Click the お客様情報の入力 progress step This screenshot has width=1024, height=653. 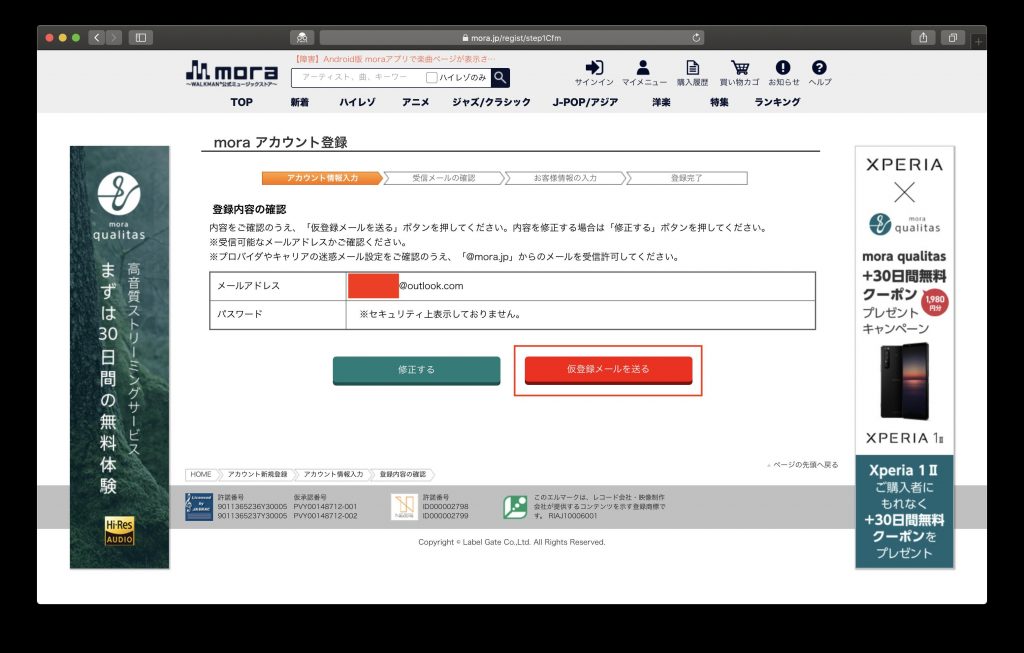[566, 178]
